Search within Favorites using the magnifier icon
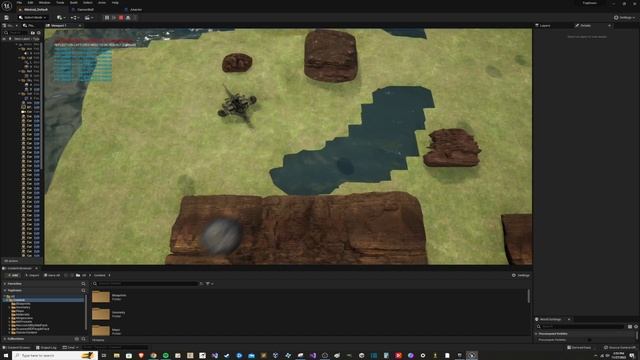The width and height of the screenshot is (640, 360). [83, 284]
